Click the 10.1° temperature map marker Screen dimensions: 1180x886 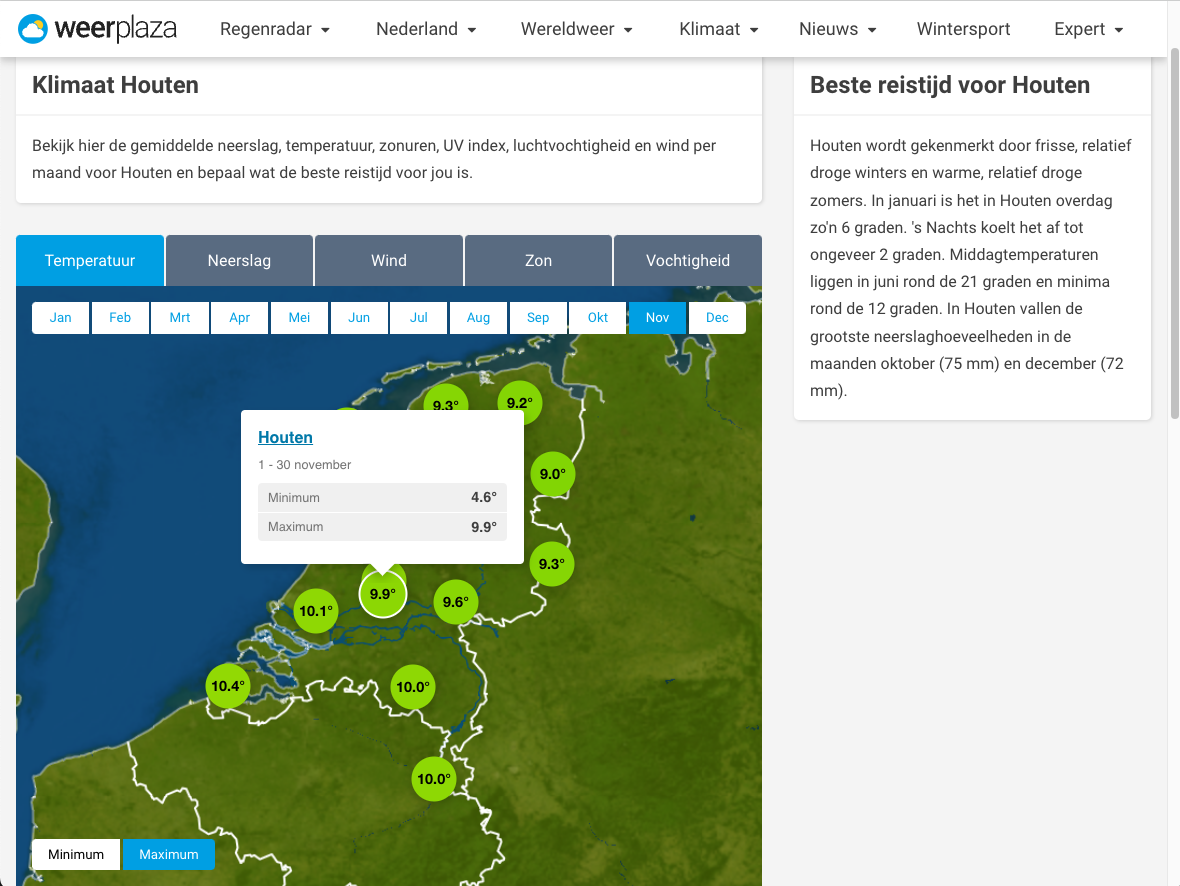(315, 611)
